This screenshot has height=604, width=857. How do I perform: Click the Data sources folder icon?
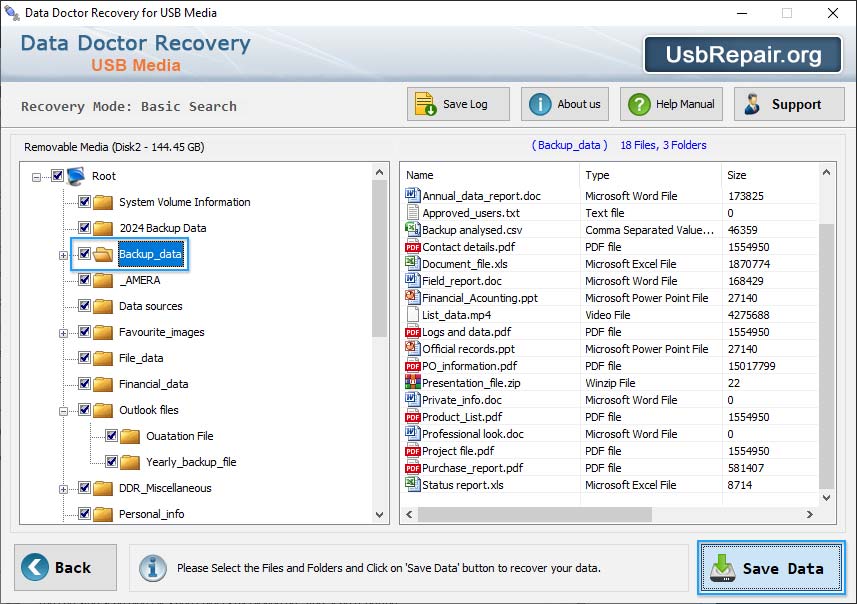coord(103,306)
